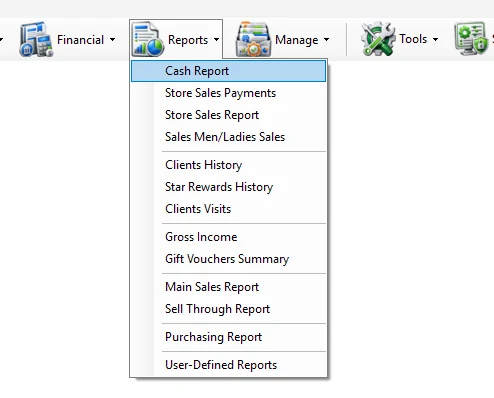Viewport: 494px width, 398px height.
Task: Open the Manage menu label
Action: [x=297, y=40]
